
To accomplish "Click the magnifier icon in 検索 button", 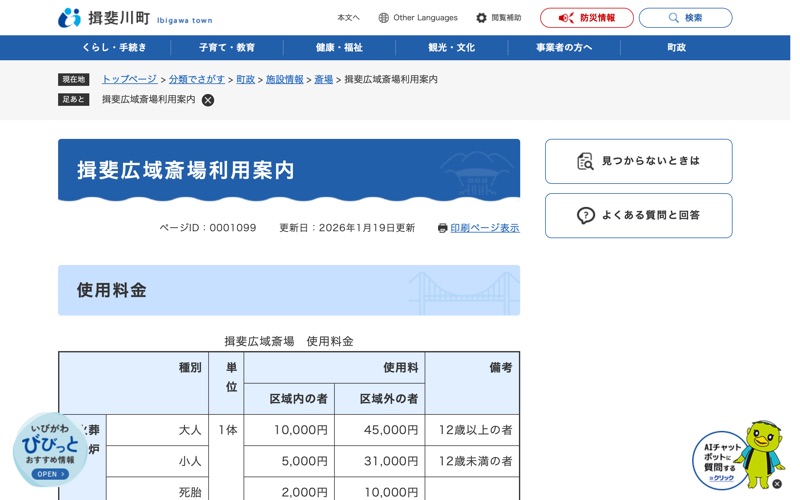I will coord(673,18).
